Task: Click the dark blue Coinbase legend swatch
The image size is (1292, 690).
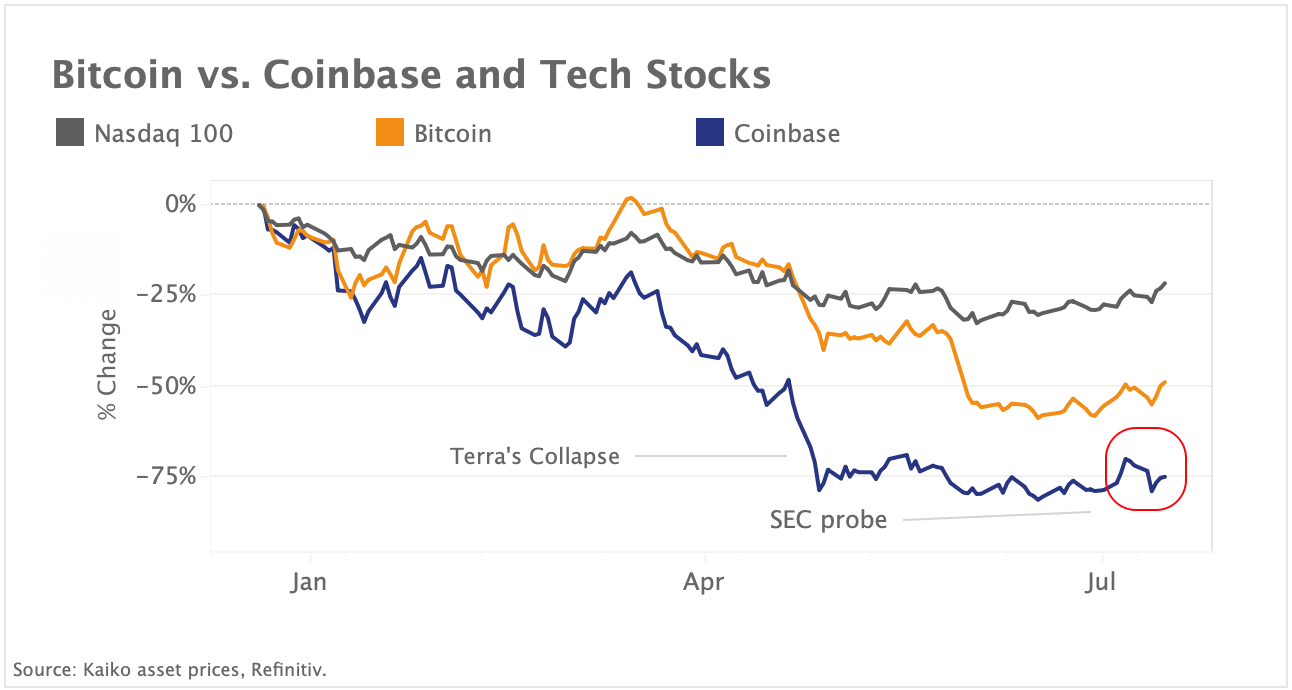Action: pyautogui.click(x=709, y=132)
